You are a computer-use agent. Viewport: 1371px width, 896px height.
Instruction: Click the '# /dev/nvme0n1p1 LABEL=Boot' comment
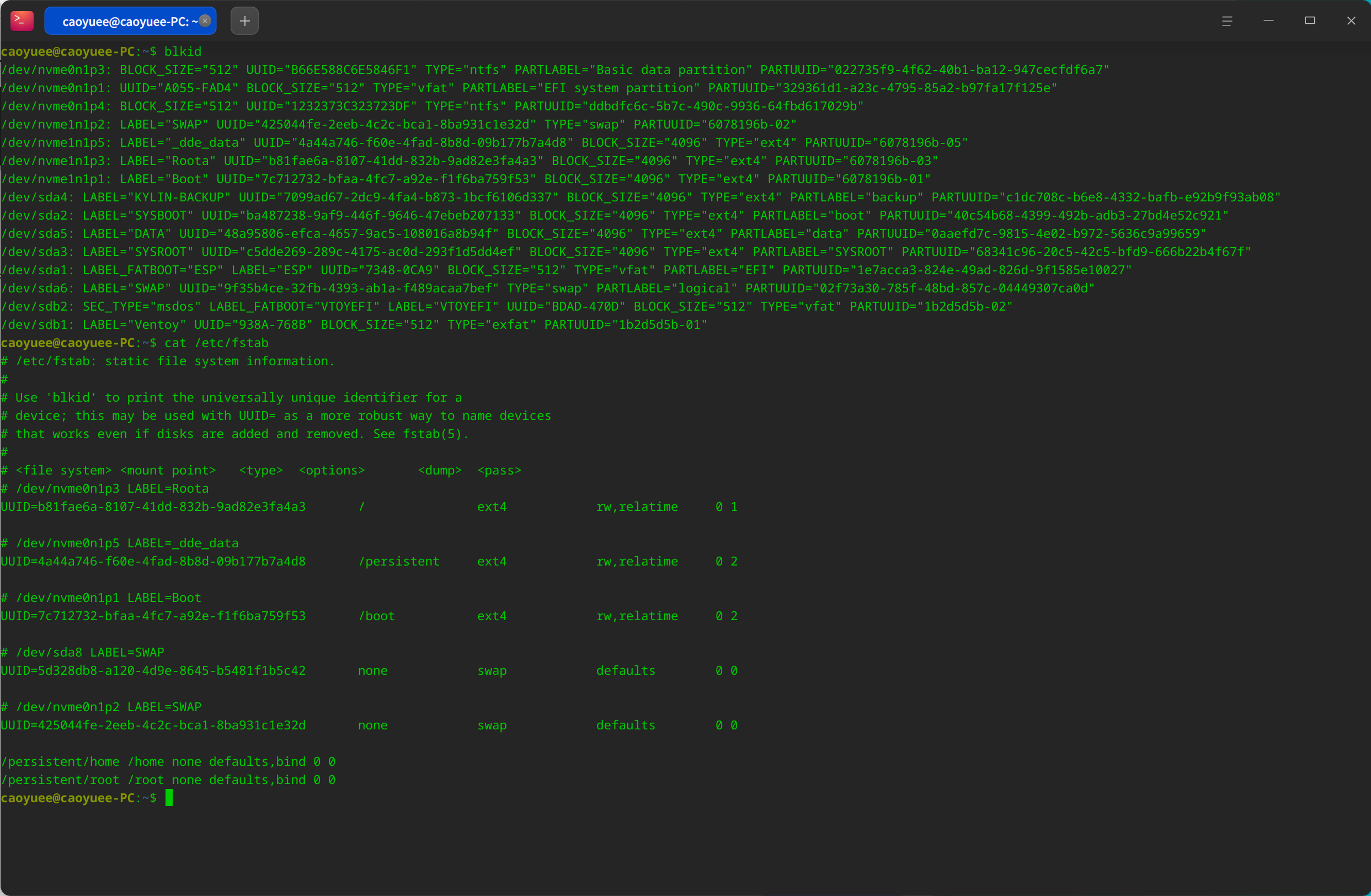click(101, 598)
